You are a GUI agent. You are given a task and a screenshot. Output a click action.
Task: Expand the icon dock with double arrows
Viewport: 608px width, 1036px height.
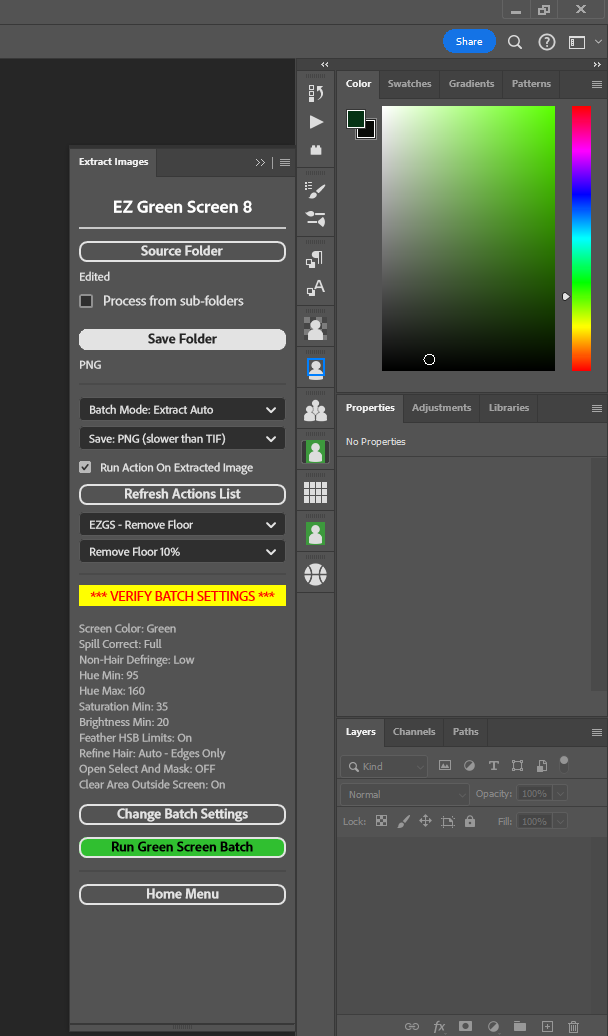pyautogui.click(x=324, y=65)
